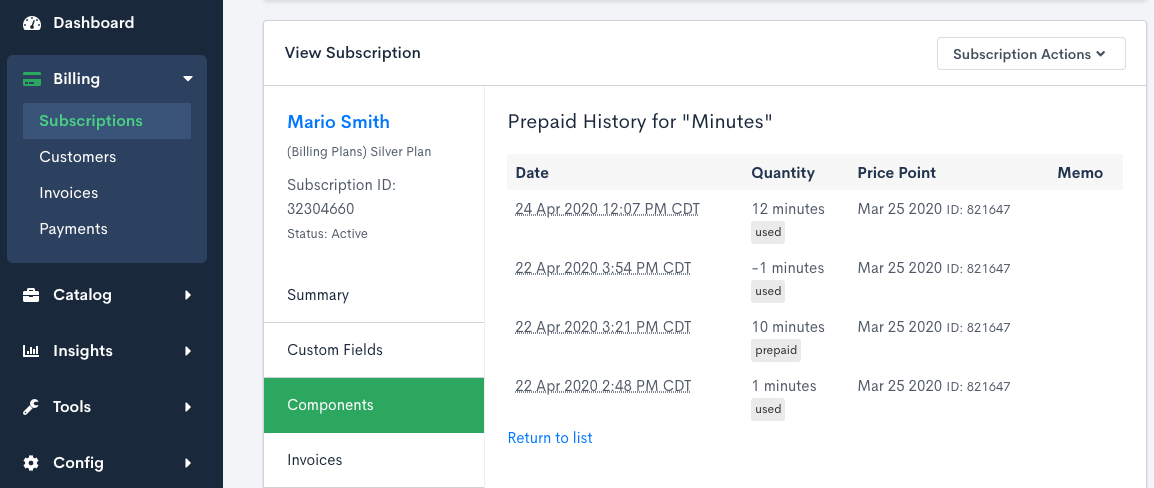The height and width of the screenshot is (488, 1154).
Task: Expand the Insights menu arrow
Action: (x=188, y=351)
